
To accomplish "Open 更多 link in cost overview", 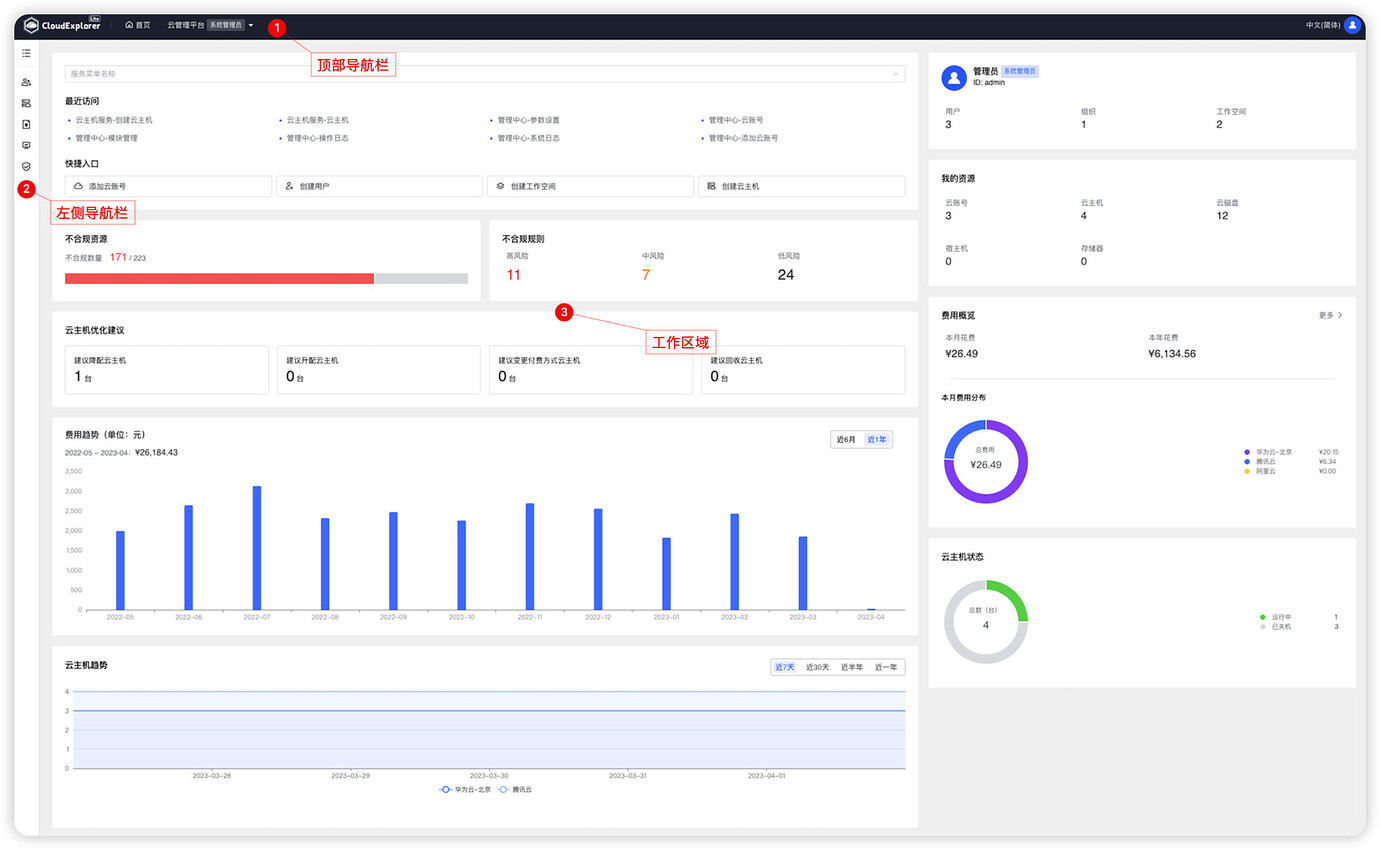I will (x=1329, y=315).
